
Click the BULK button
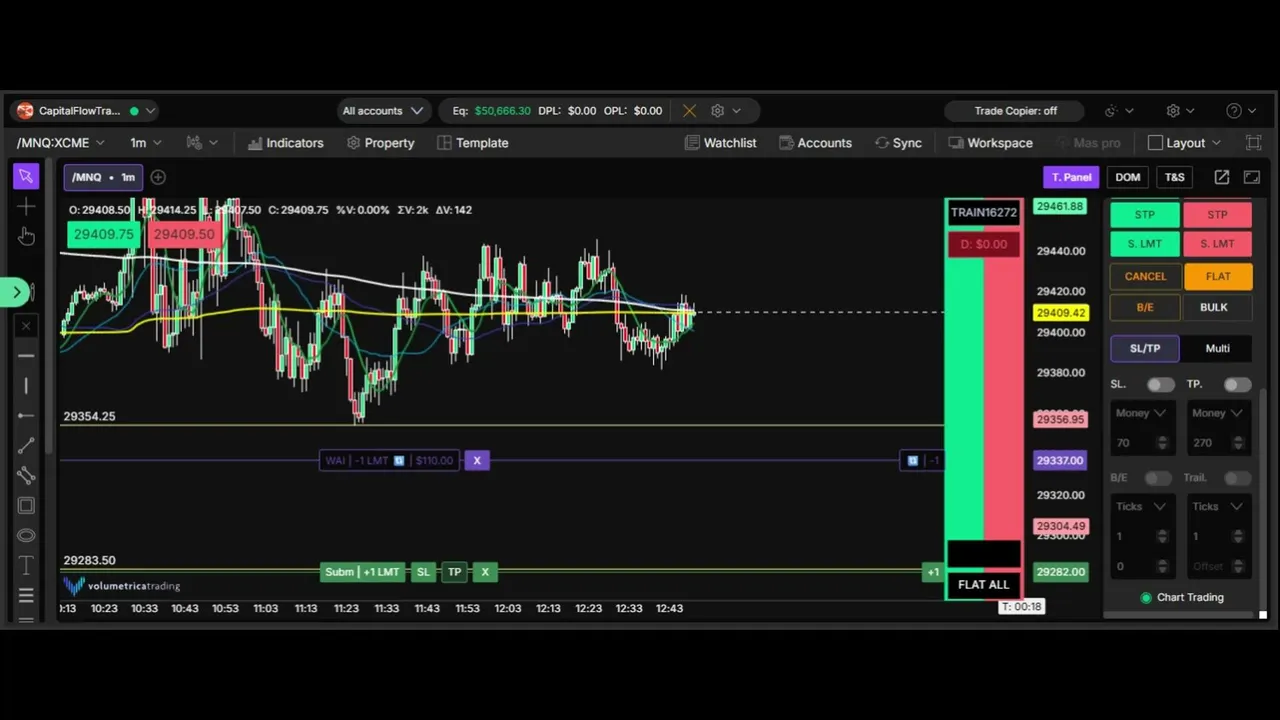click(1214, 307)
